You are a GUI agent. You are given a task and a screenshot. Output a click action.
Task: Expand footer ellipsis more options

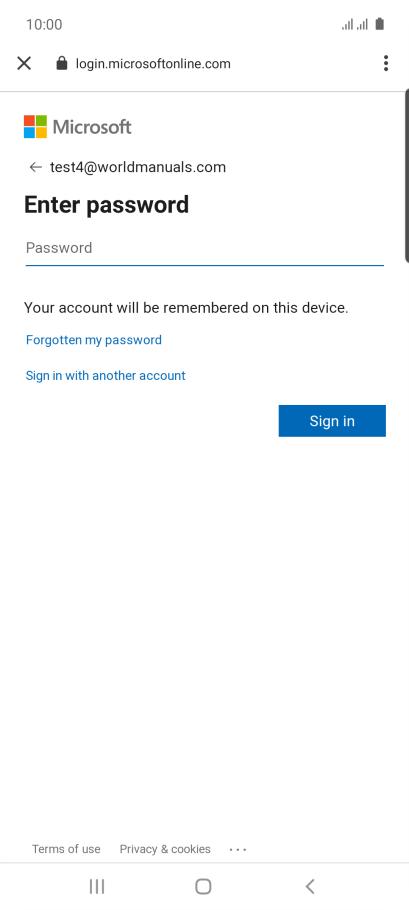[238, 850]
